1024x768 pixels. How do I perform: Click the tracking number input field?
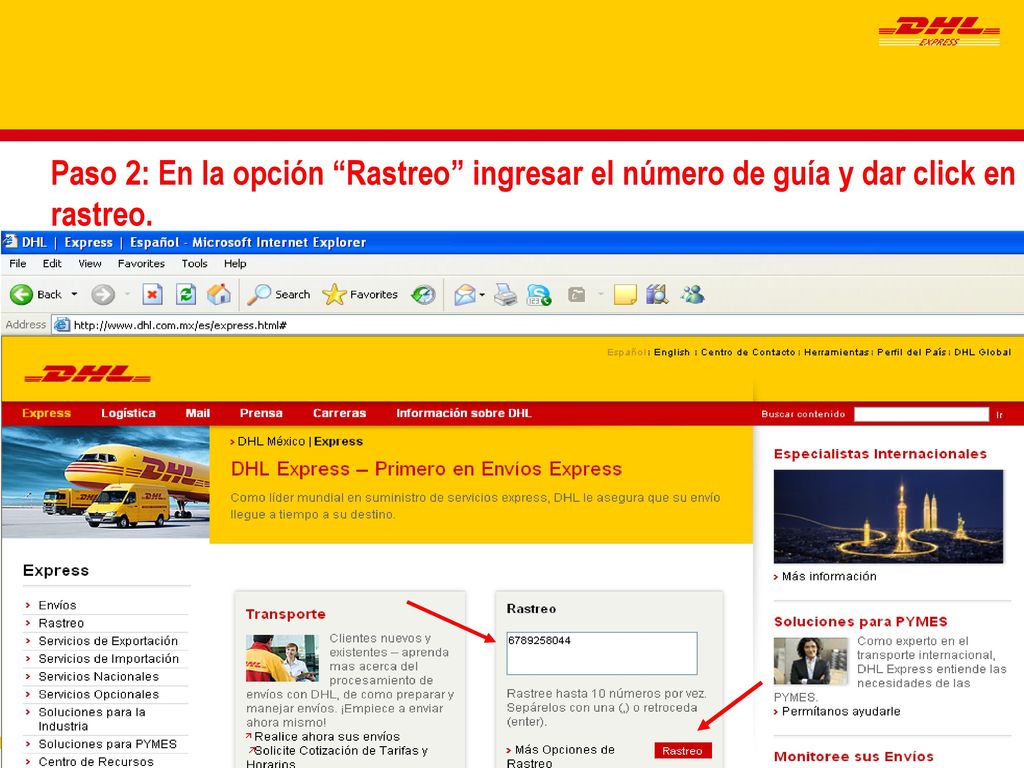pyautogui.click(x=601, y=653)
